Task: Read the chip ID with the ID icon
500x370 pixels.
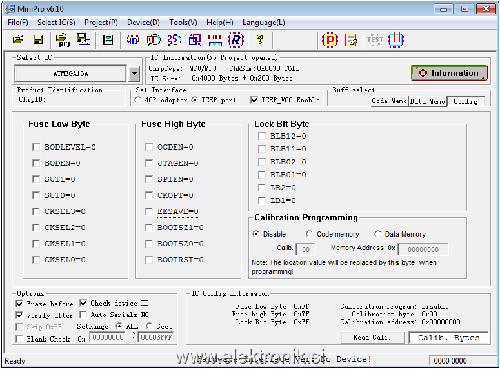Action: click(133, 40)
